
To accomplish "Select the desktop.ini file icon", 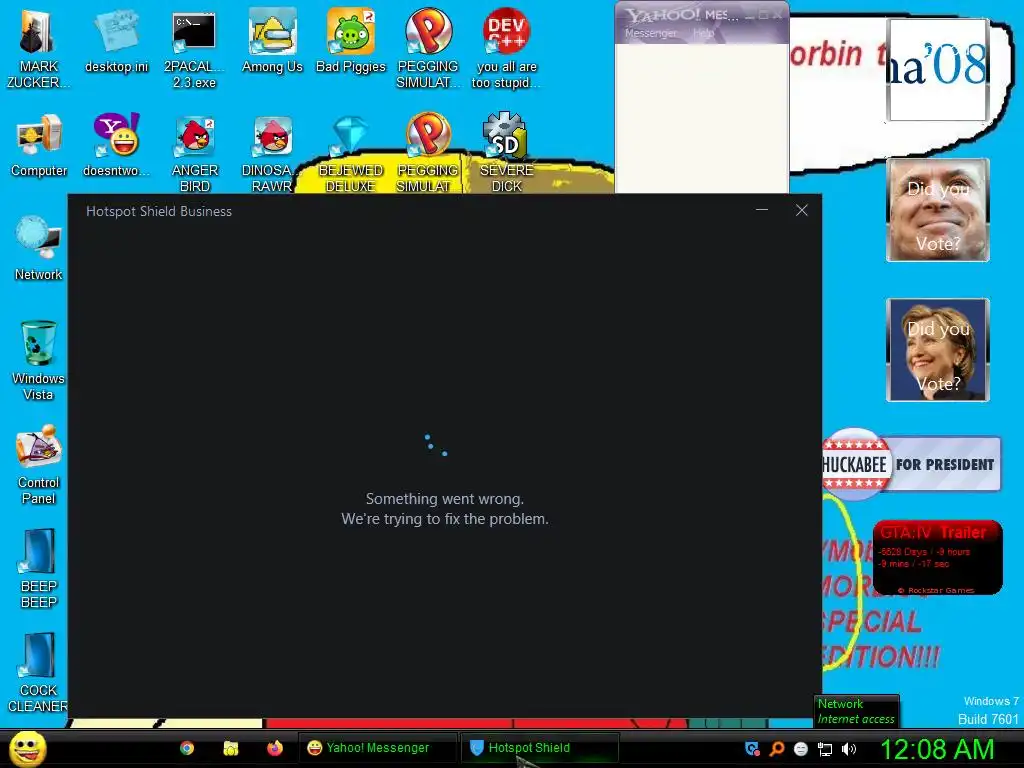I will (116, 42).
